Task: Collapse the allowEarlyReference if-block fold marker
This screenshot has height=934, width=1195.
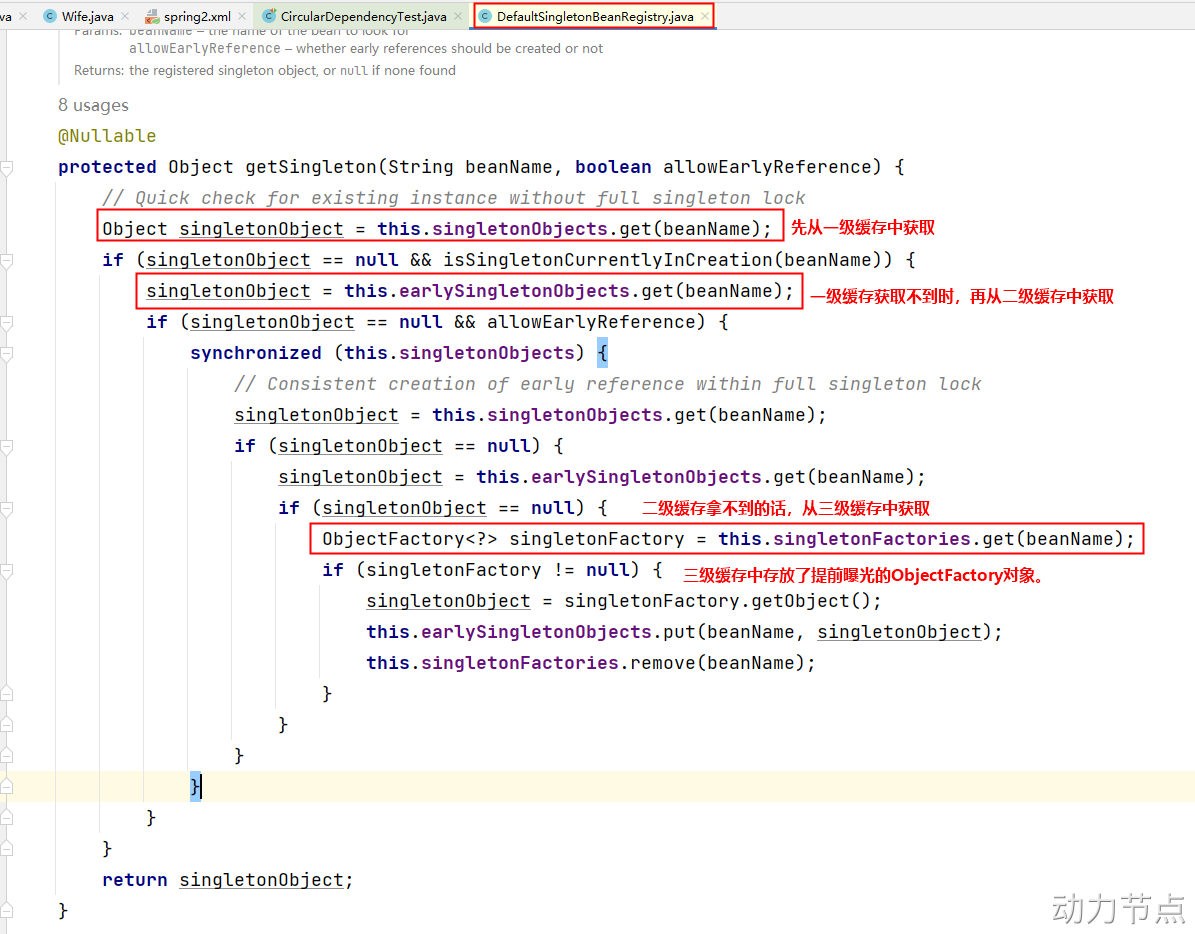Action: pos(7,323)
